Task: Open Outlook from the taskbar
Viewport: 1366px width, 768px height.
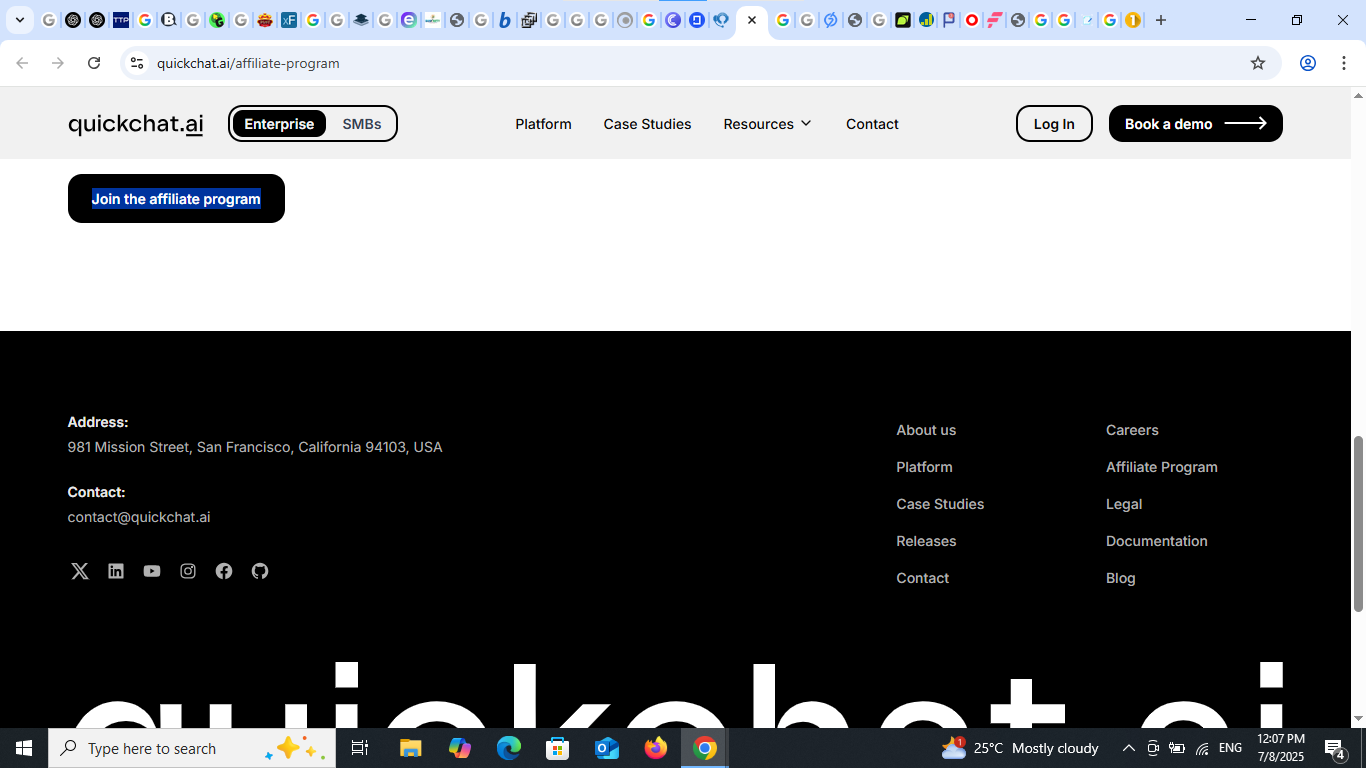Action: pos(607,748)
